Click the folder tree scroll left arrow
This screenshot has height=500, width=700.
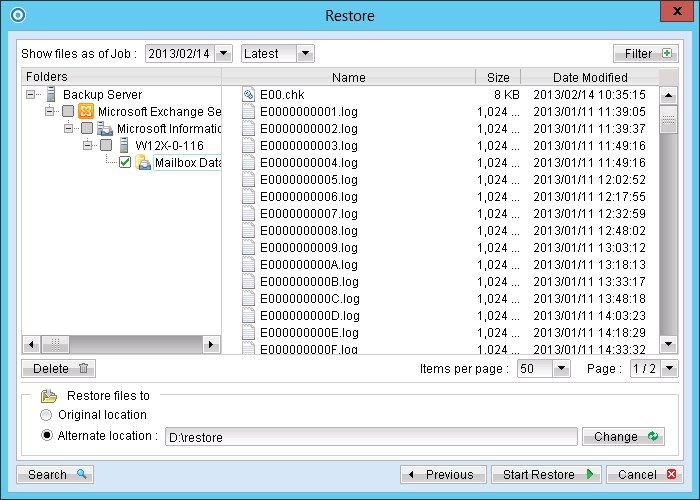point(31,344)
